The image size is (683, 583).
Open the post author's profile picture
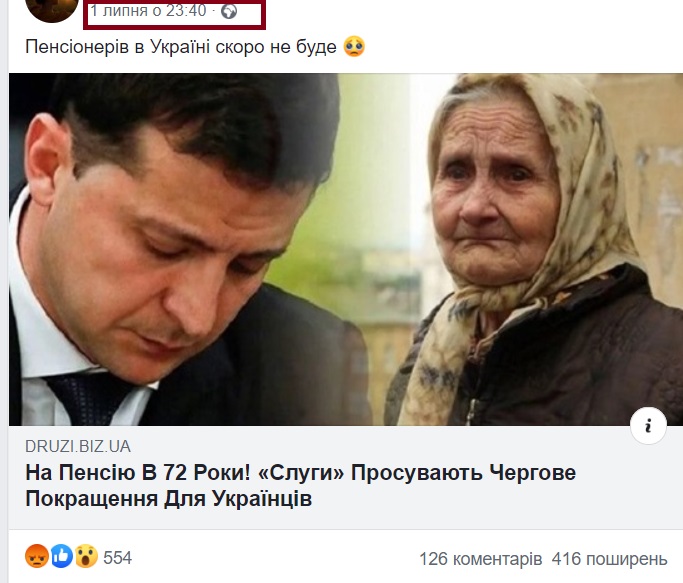(x=52, y=9)
